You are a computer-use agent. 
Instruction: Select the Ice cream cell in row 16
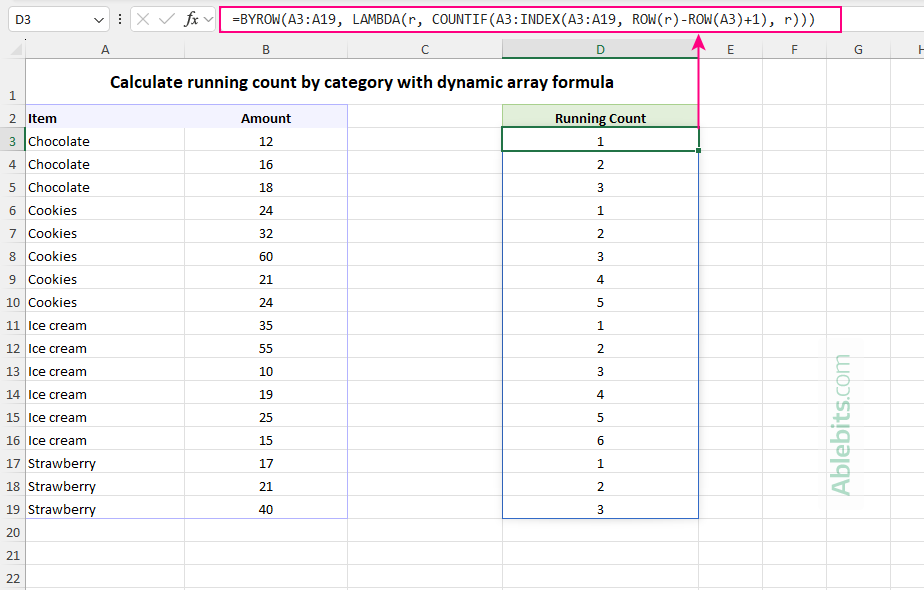(x=105, y=440)
